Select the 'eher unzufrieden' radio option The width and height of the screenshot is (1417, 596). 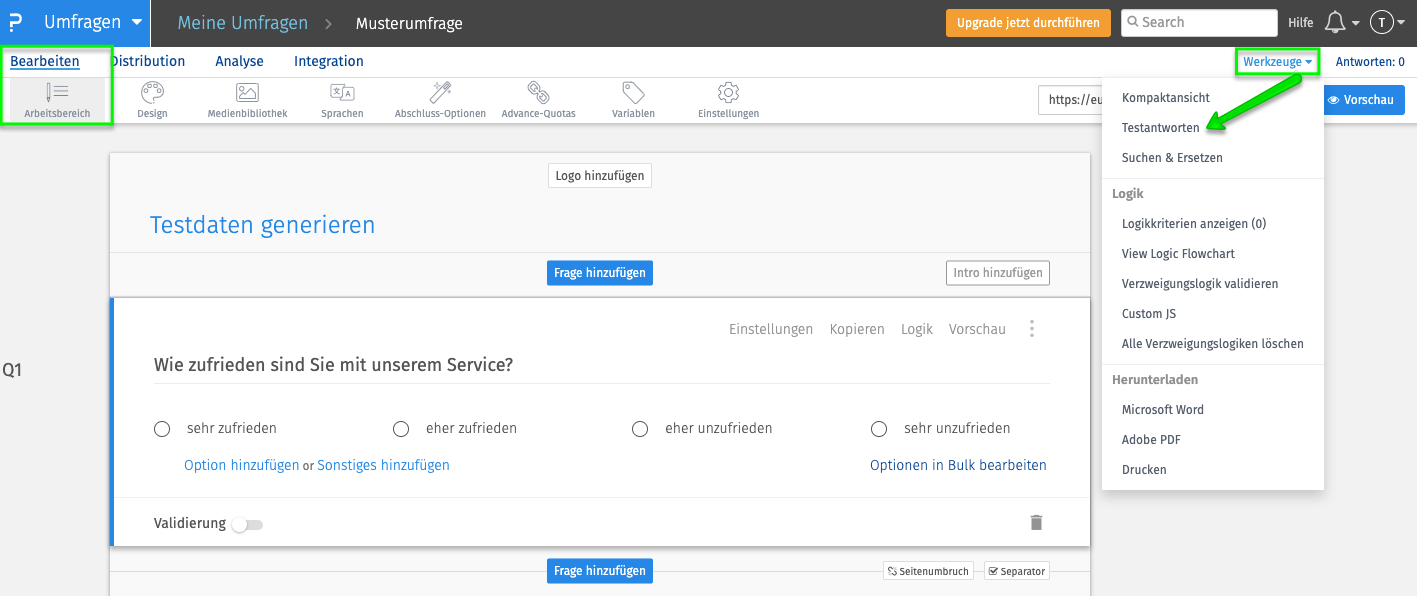click(x=640, y=429)
